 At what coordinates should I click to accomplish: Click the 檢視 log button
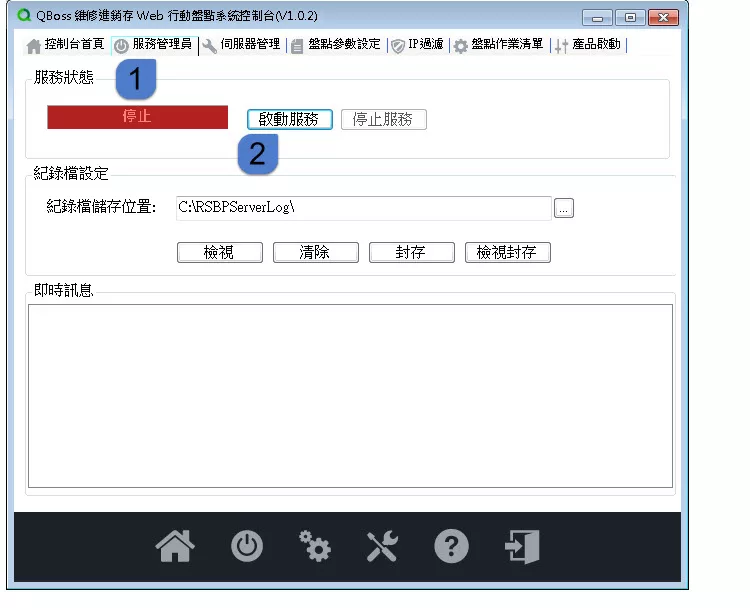(219, 252)
